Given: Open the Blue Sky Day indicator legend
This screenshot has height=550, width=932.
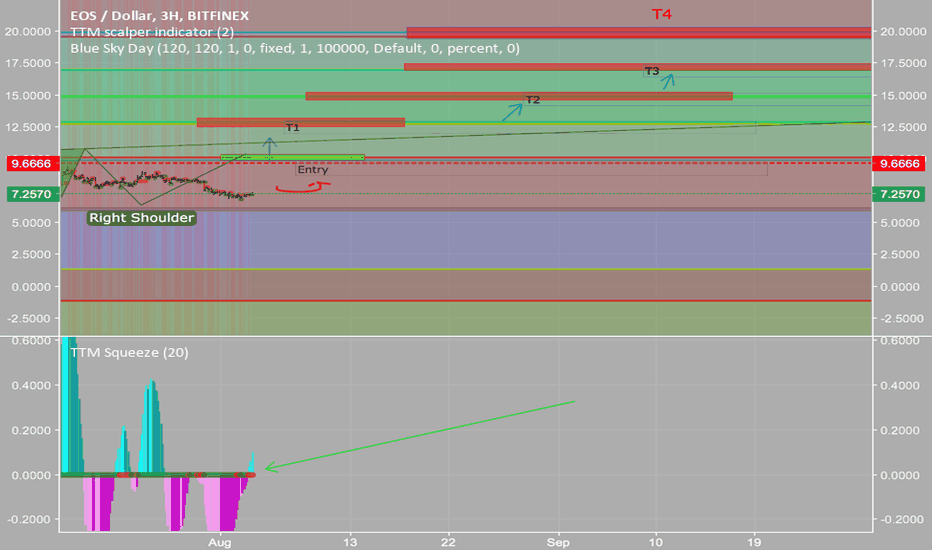Looking at the screenshot, I should click(295, 48).
